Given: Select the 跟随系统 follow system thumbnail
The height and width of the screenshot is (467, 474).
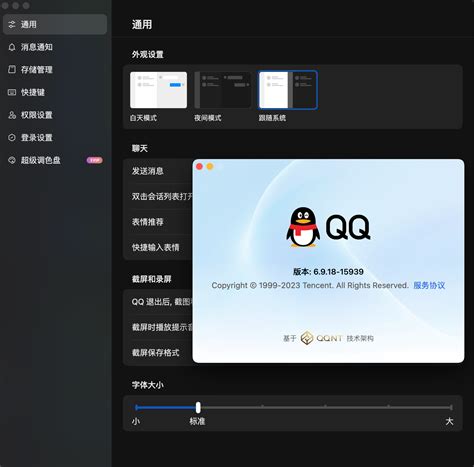Looking at the screenshot, I should 288,90.
